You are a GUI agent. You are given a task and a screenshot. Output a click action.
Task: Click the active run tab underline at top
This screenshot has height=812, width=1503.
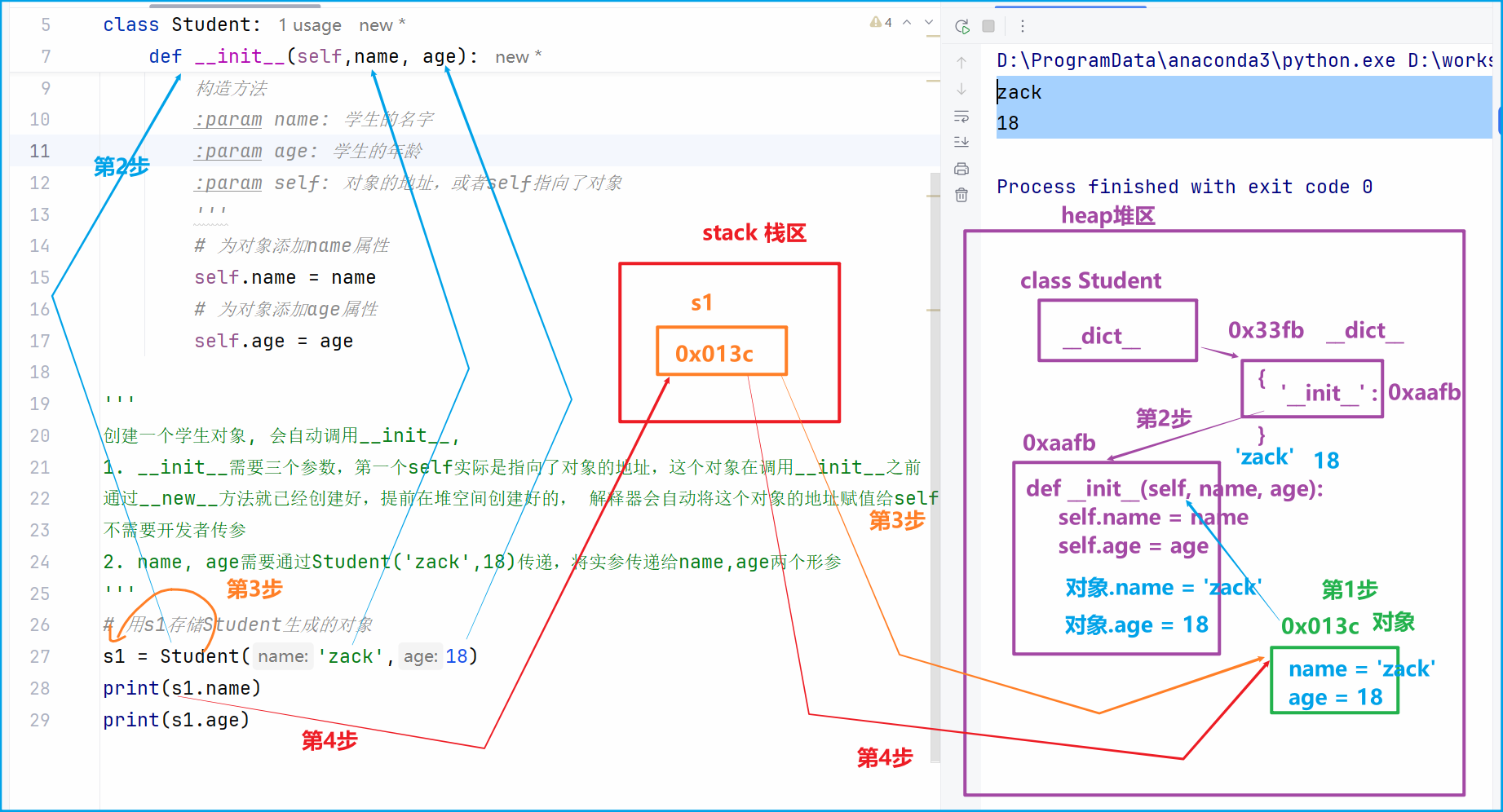pyautogui.click(x=1071, y=7)
